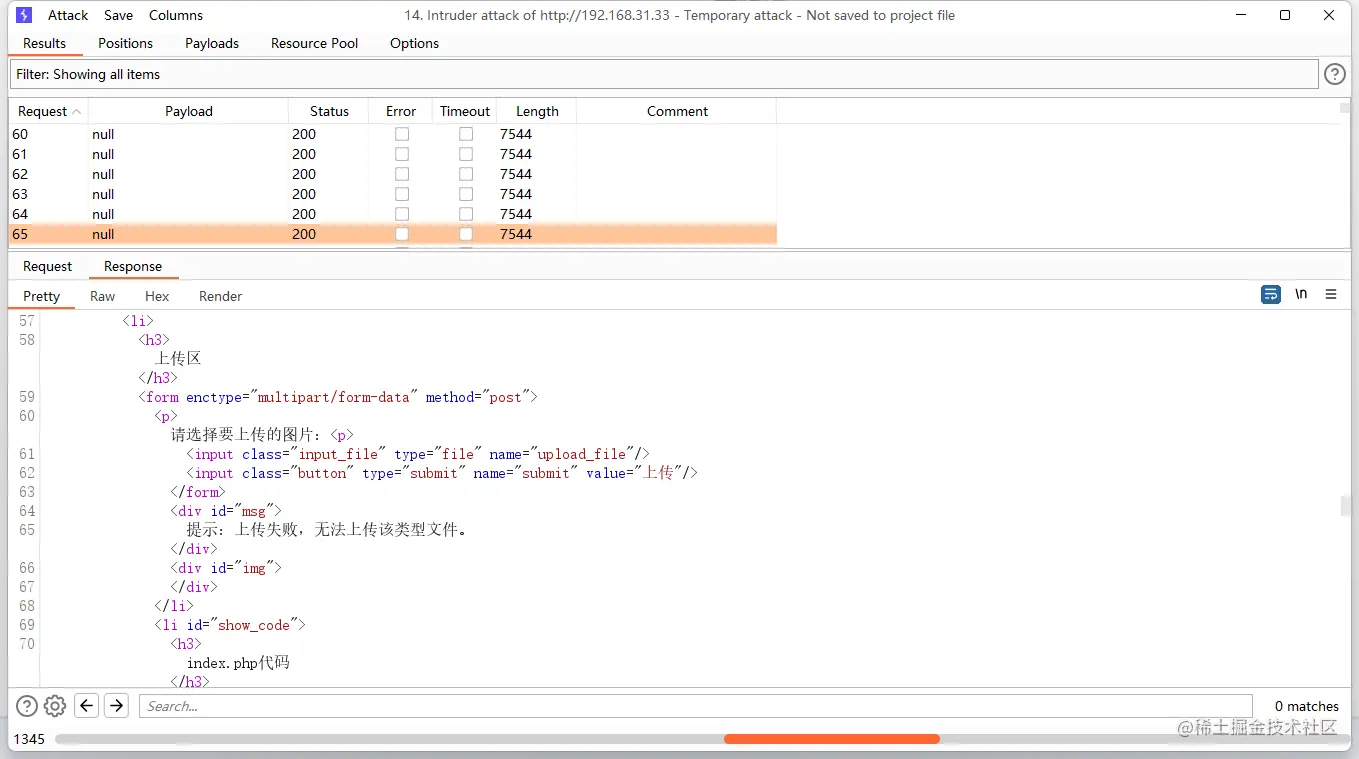This screenshot has width=1359, height=759.
Task: Switch to the Positions tab
Action: (x=126, y=43)
